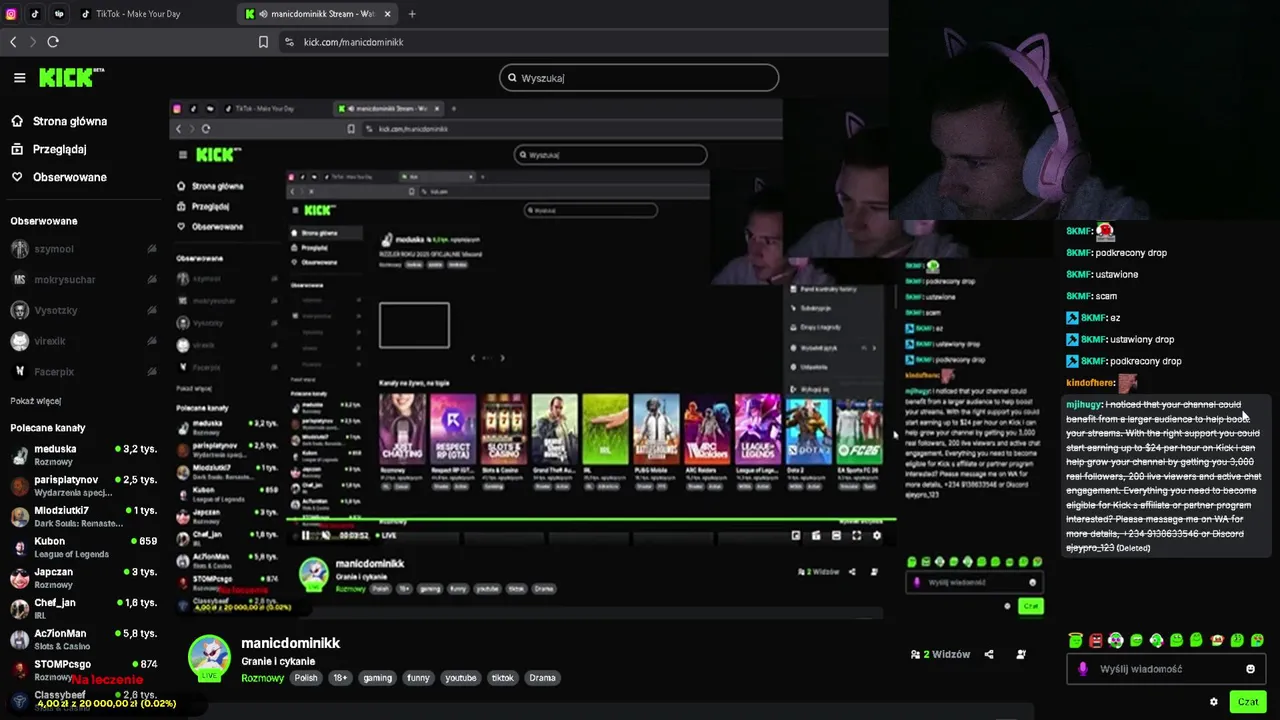Screen dimensions: 1280x720
Task: Click offline icon beside szymool
Action: [152, 249]
